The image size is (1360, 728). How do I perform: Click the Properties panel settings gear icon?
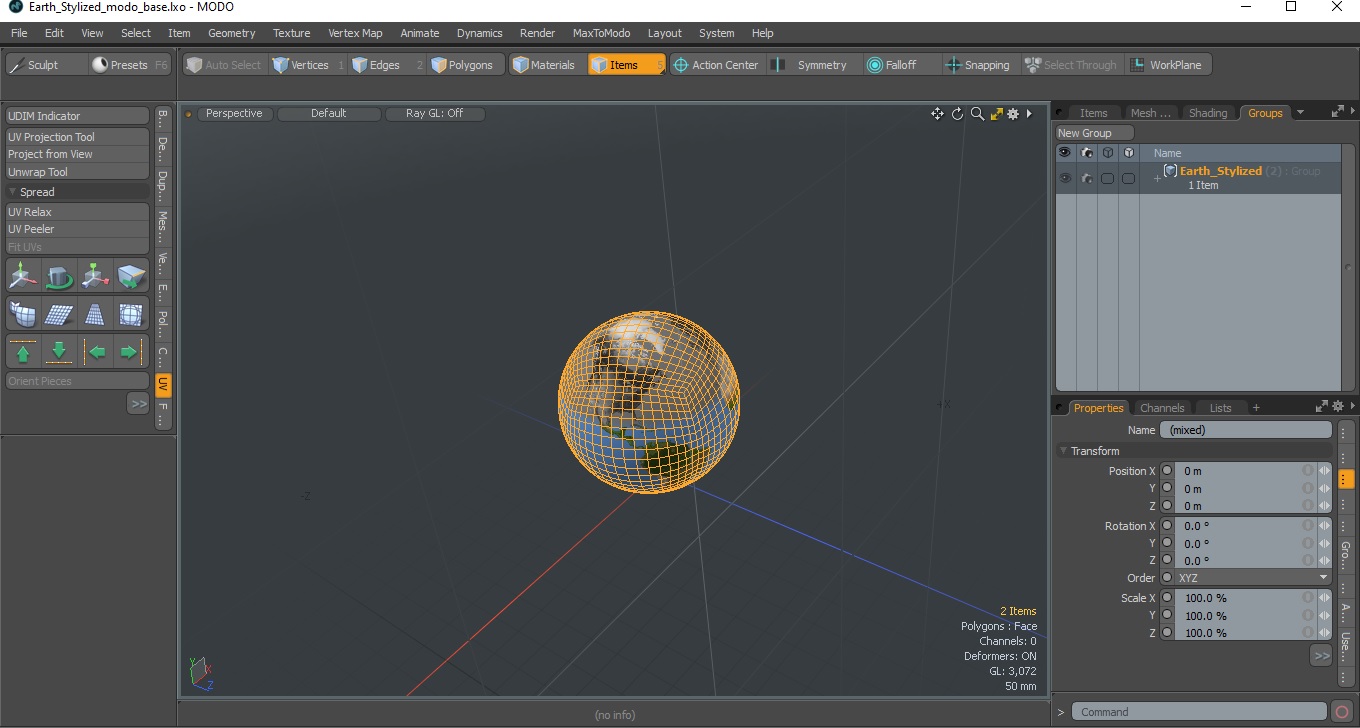(x=1338, y=407)
